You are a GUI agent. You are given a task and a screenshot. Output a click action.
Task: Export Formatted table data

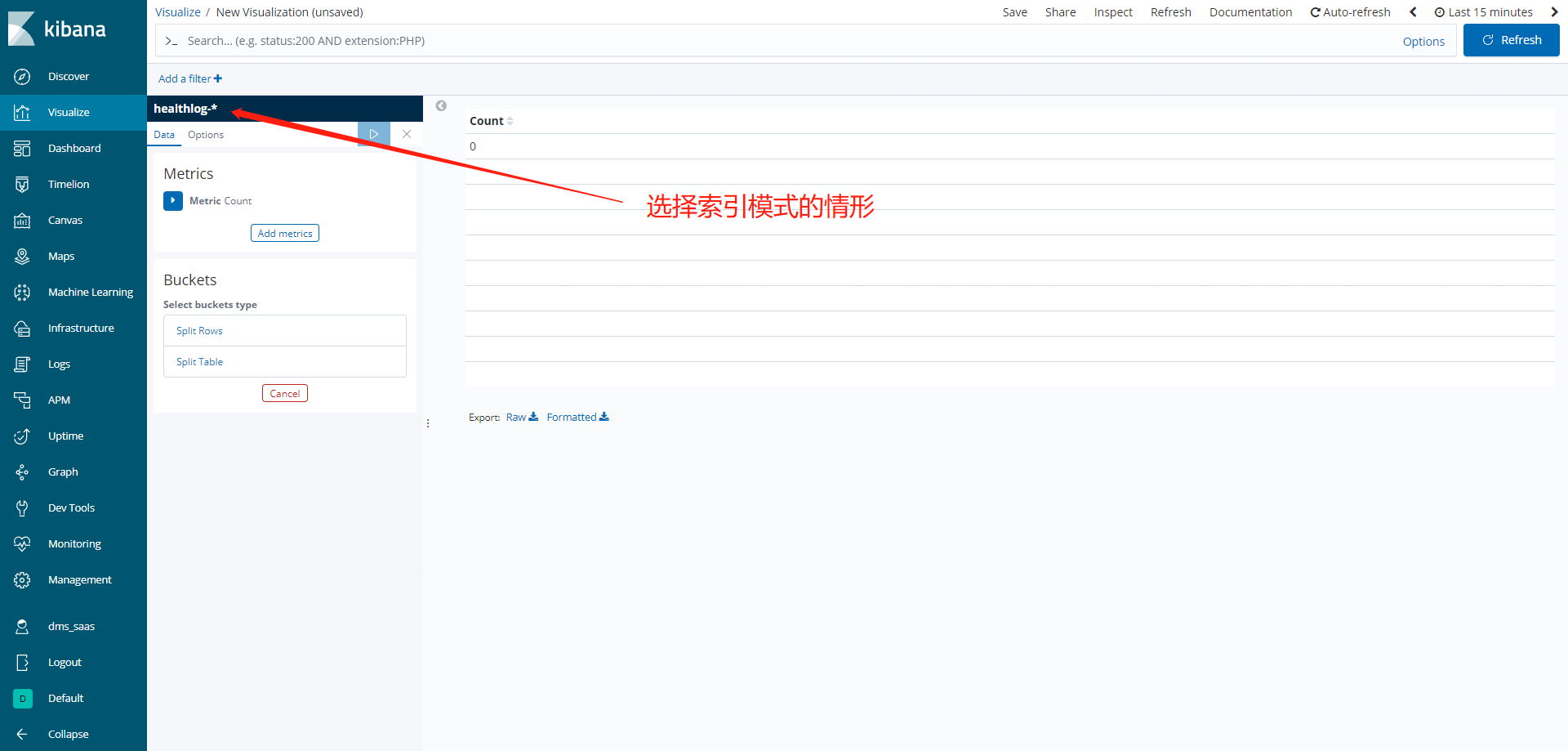(577, 418)
